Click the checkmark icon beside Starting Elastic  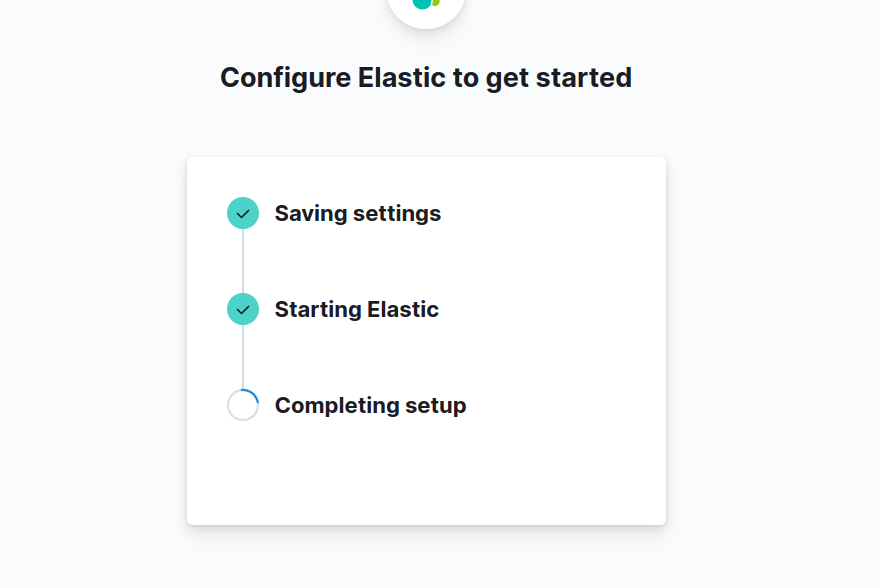coord(243,309)
